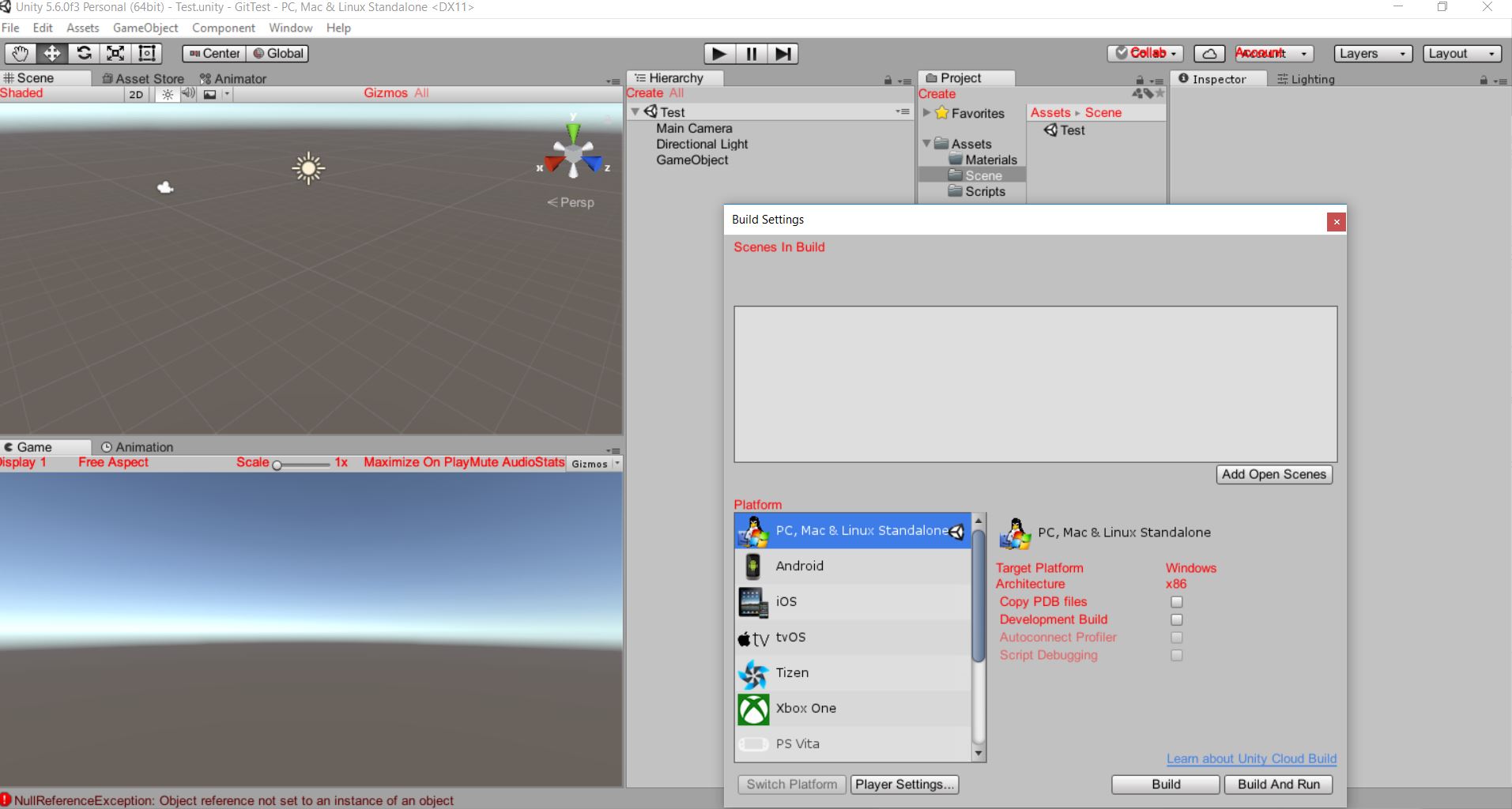Toggle Script Debugging checkbox
Viewport: 1512px width, 809px height.
point(1177,656)
